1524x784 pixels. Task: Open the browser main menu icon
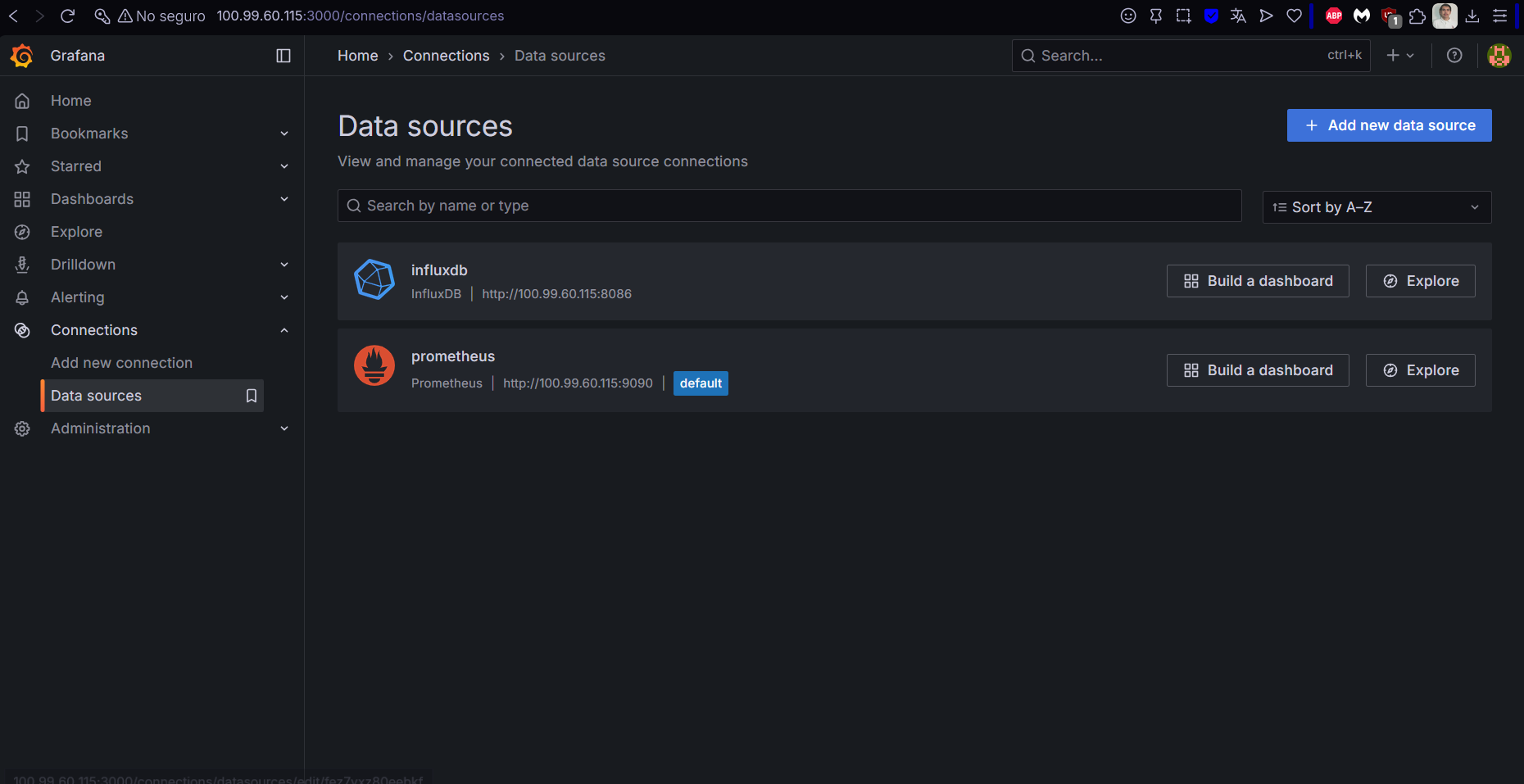coord(1500,16)
